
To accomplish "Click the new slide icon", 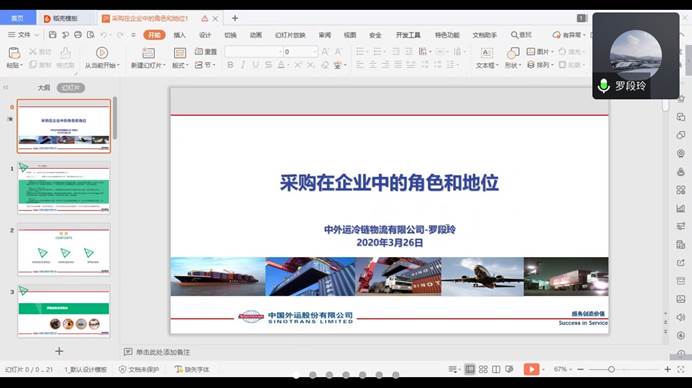I will click(x=148, y=53).
